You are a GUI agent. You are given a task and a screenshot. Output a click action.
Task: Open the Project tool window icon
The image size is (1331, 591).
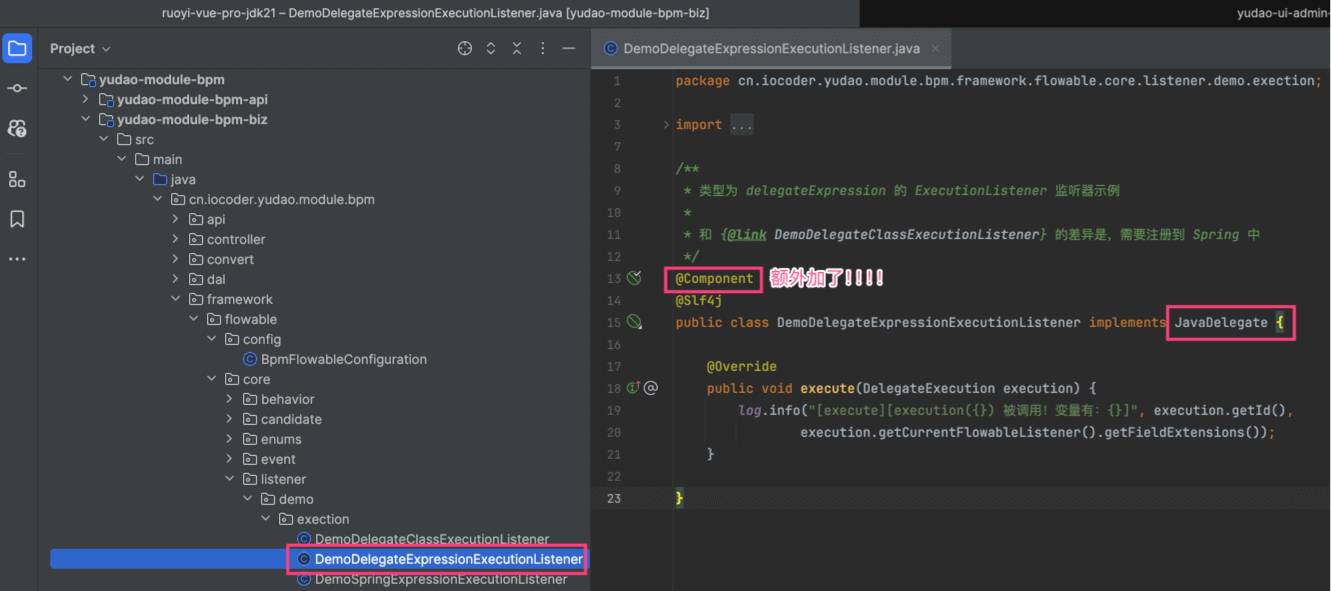pos(18,48)
